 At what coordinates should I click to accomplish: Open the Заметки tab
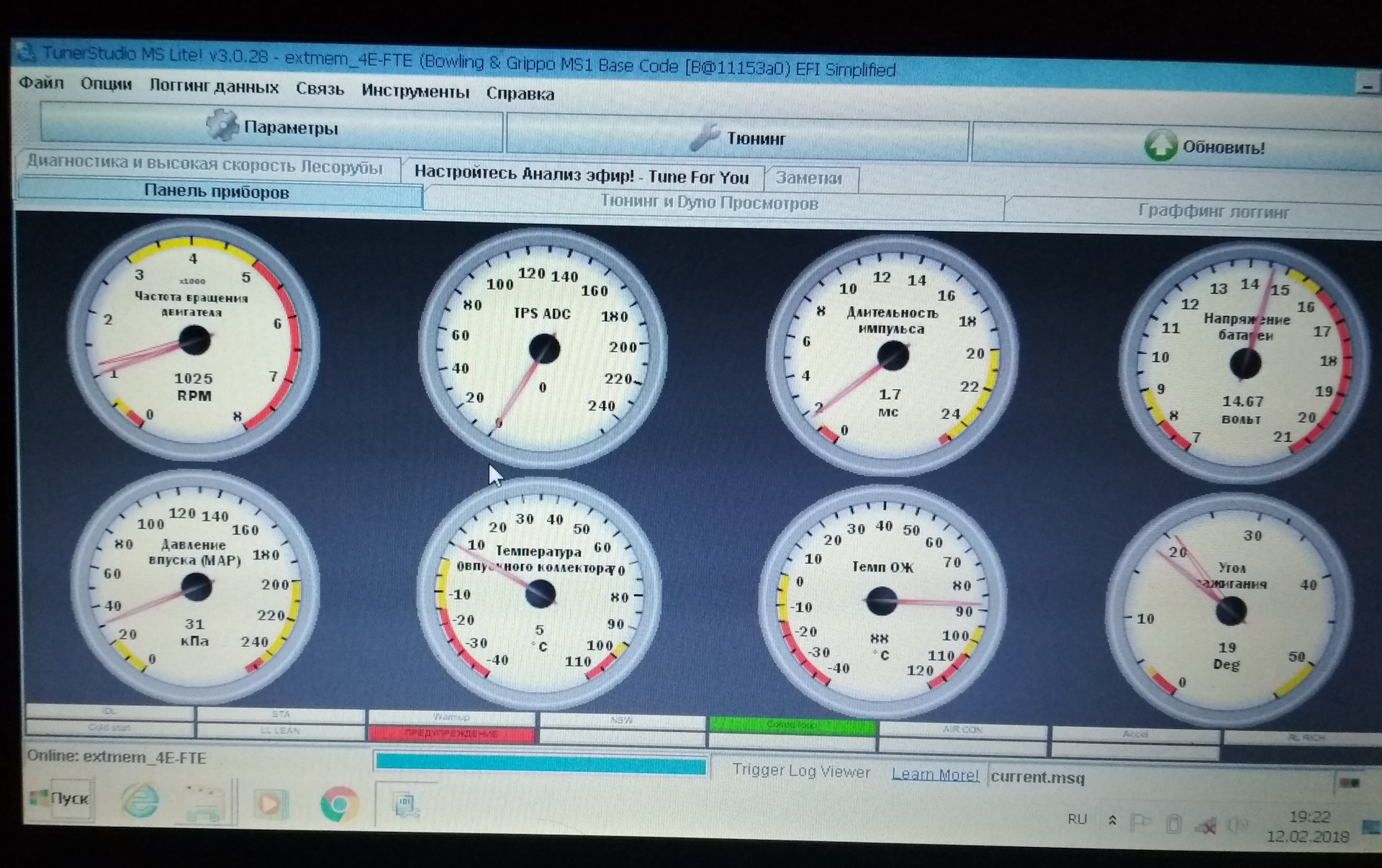point(809,178)
